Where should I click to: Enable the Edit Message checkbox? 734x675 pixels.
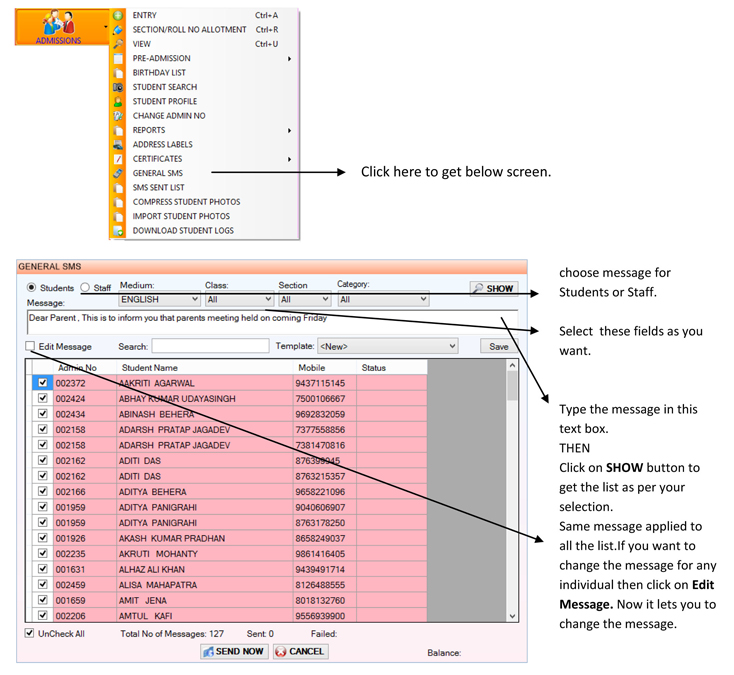pyautogui.click(x=30, y=346)
